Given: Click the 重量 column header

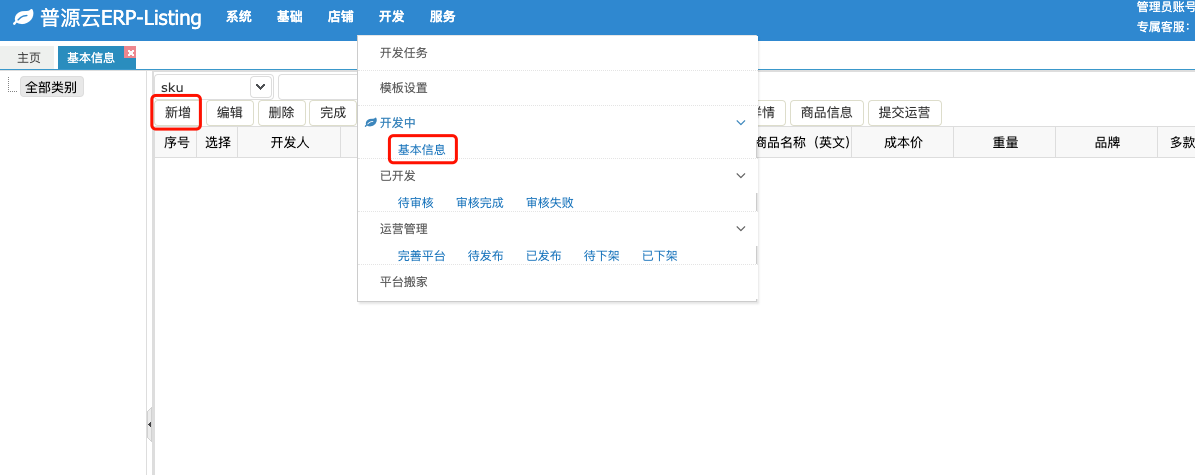Looking at the screenshot, I should [1005, 143].
